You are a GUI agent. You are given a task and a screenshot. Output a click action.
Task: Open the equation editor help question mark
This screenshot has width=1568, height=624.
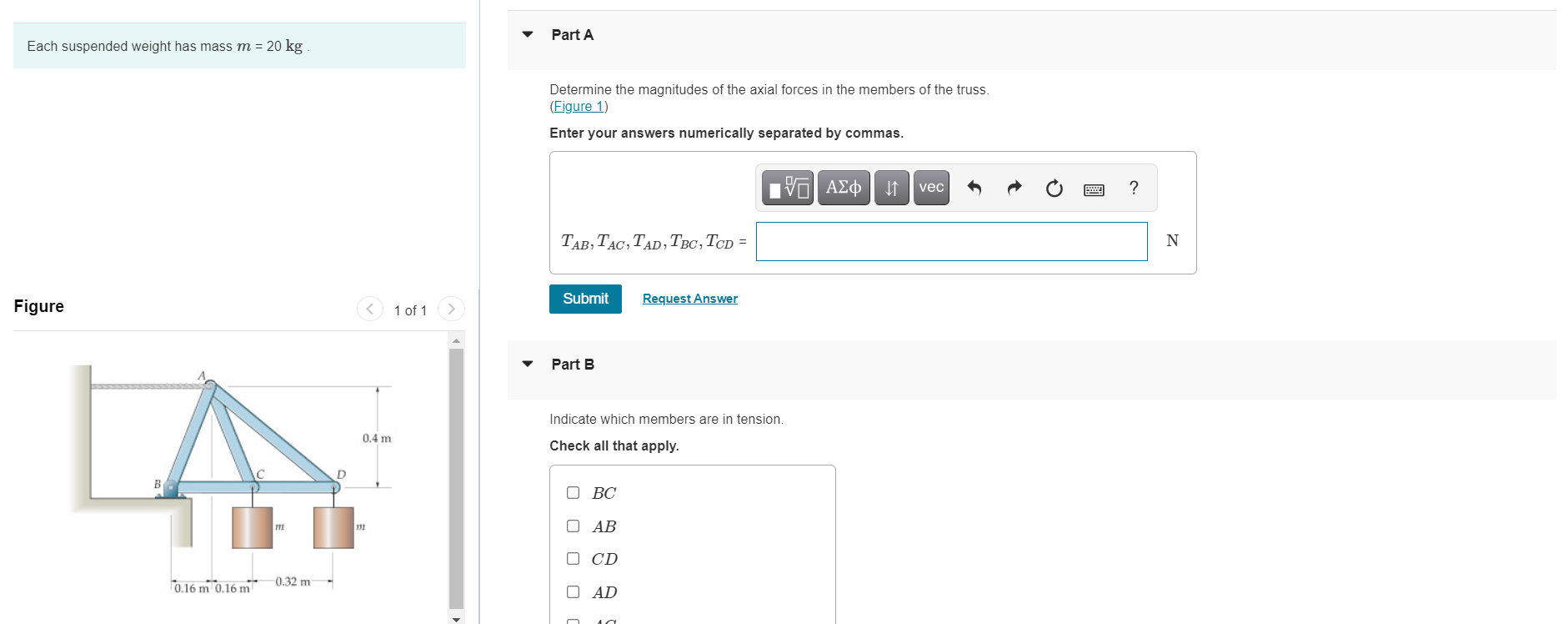pos(1134,188)
